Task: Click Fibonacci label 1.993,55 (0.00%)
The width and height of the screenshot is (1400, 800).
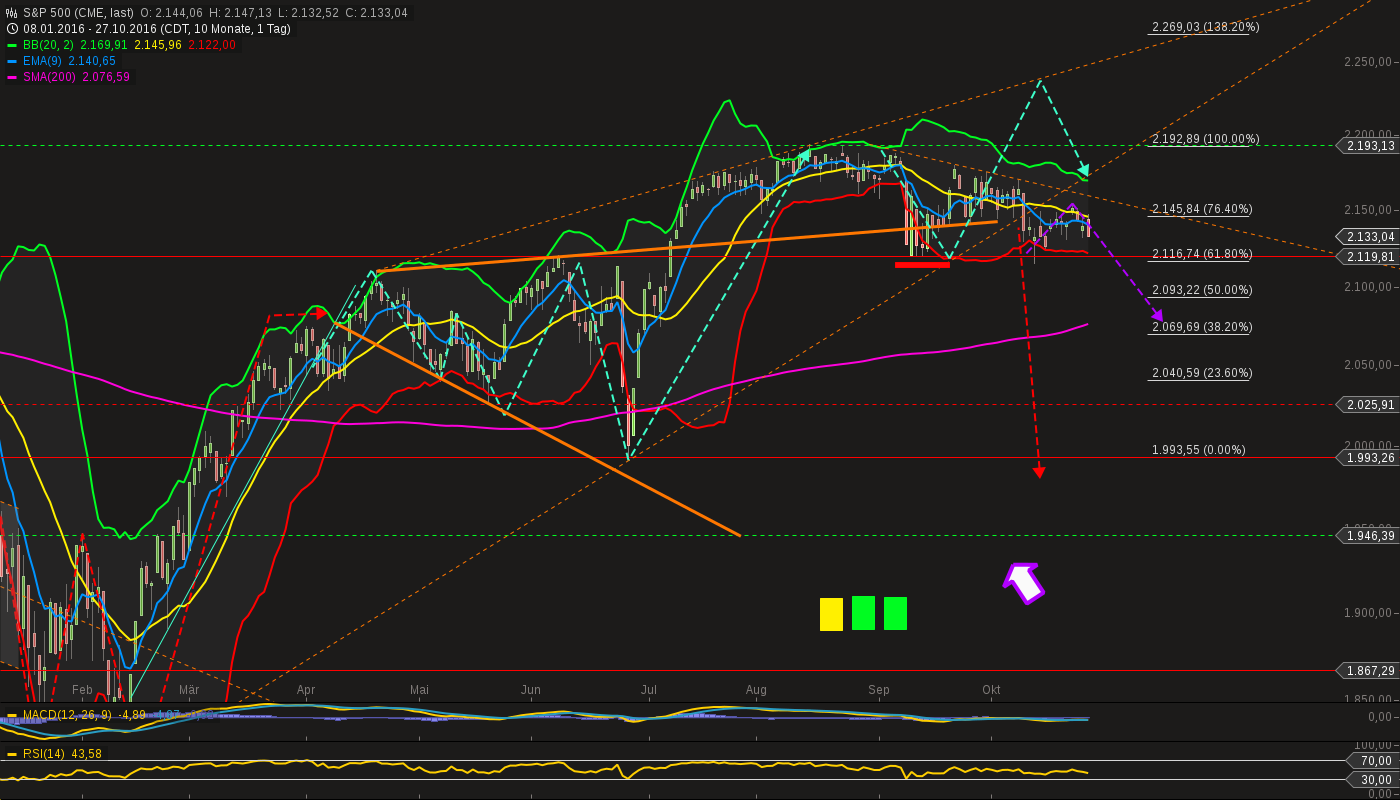Action: click(x=1199, y=450)
